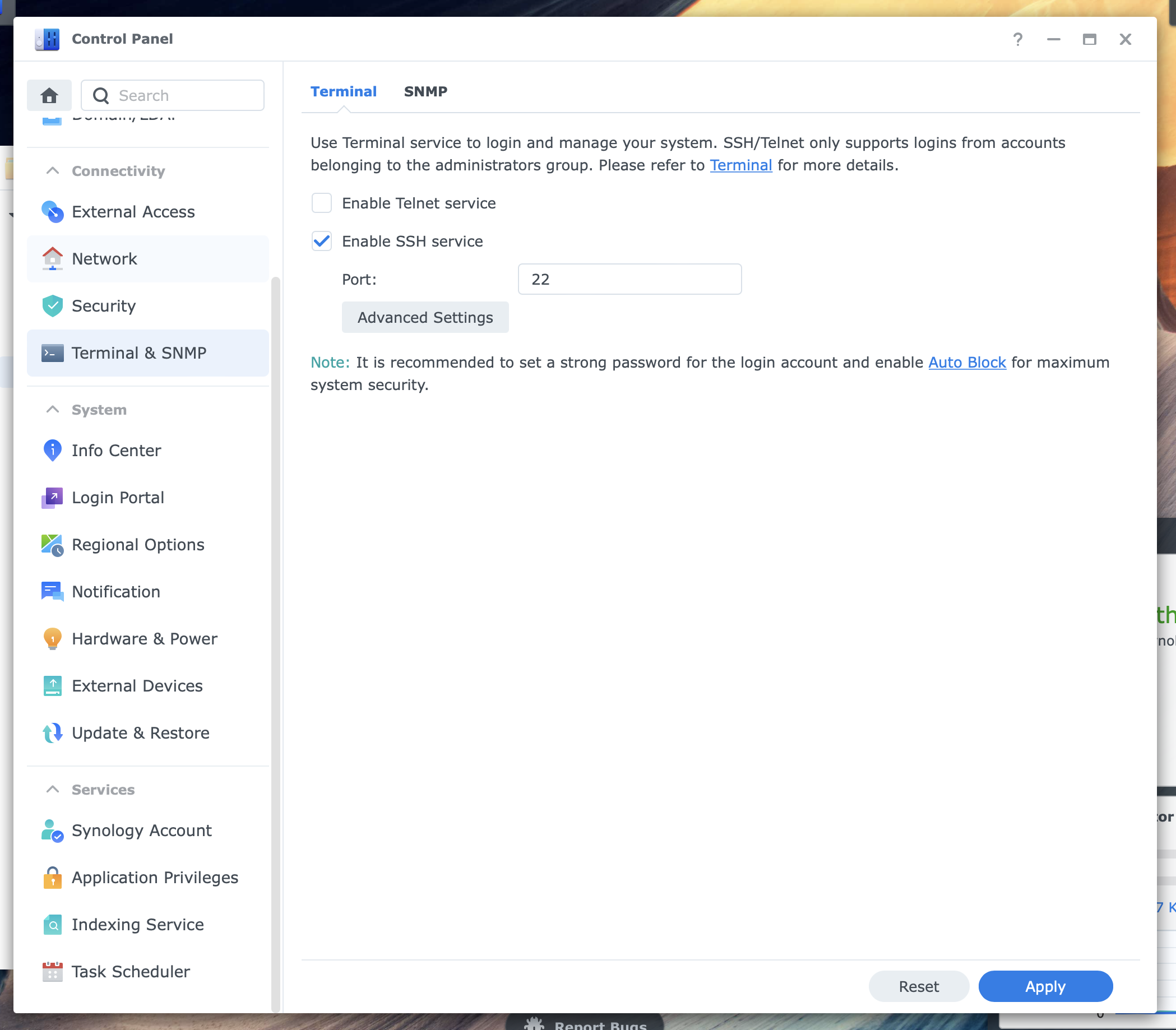Maximize the Control Panel window

click(x=1089, y=39)
